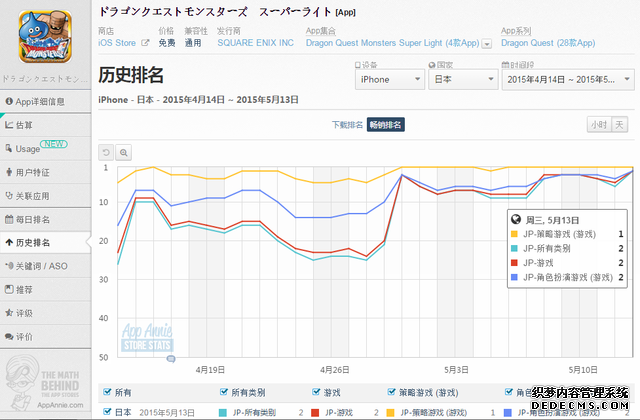Click the 估算 chart icon
Image resolution: width=640 pixels, height=420 pixels.
(x=9, y=124)
